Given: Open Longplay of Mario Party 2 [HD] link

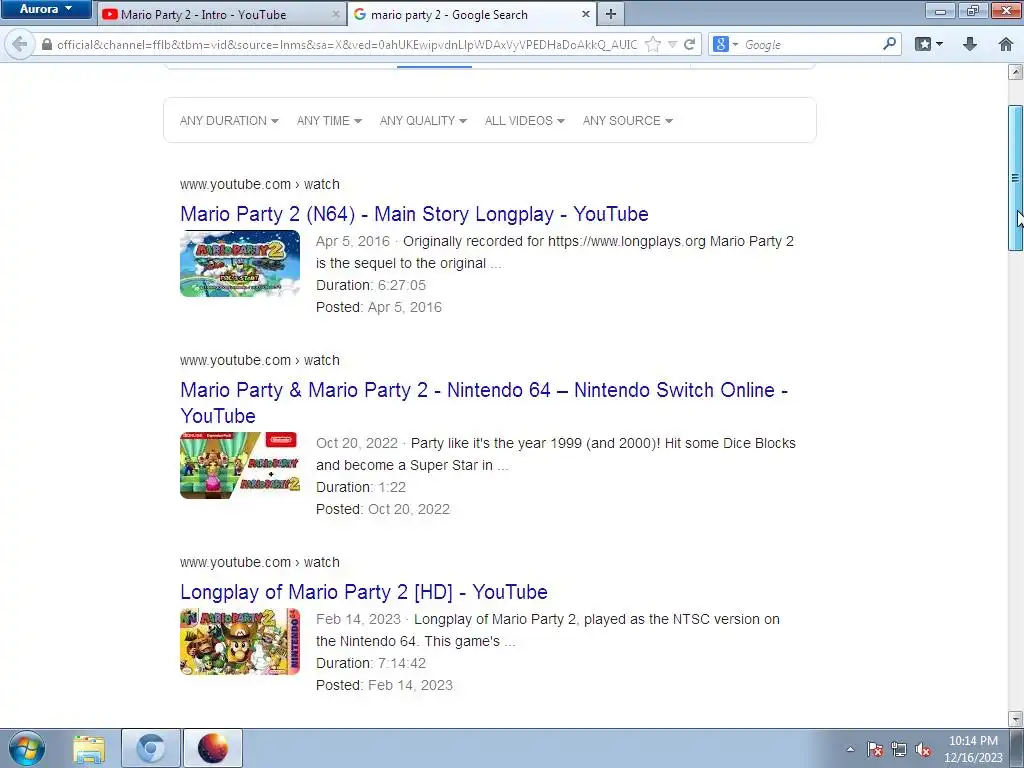Looking at the screenshot, I should tap(364, 592).
